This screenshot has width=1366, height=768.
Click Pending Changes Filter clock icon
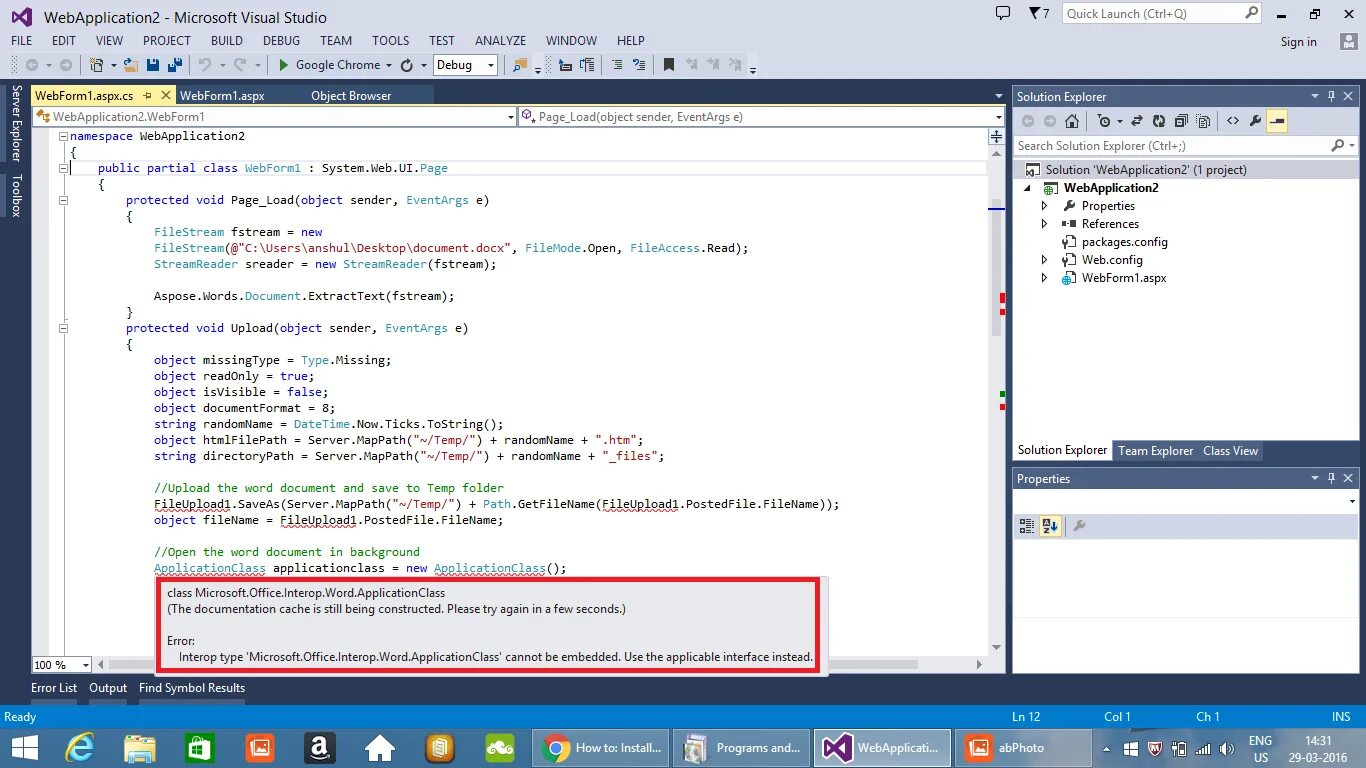point(1104,121)
